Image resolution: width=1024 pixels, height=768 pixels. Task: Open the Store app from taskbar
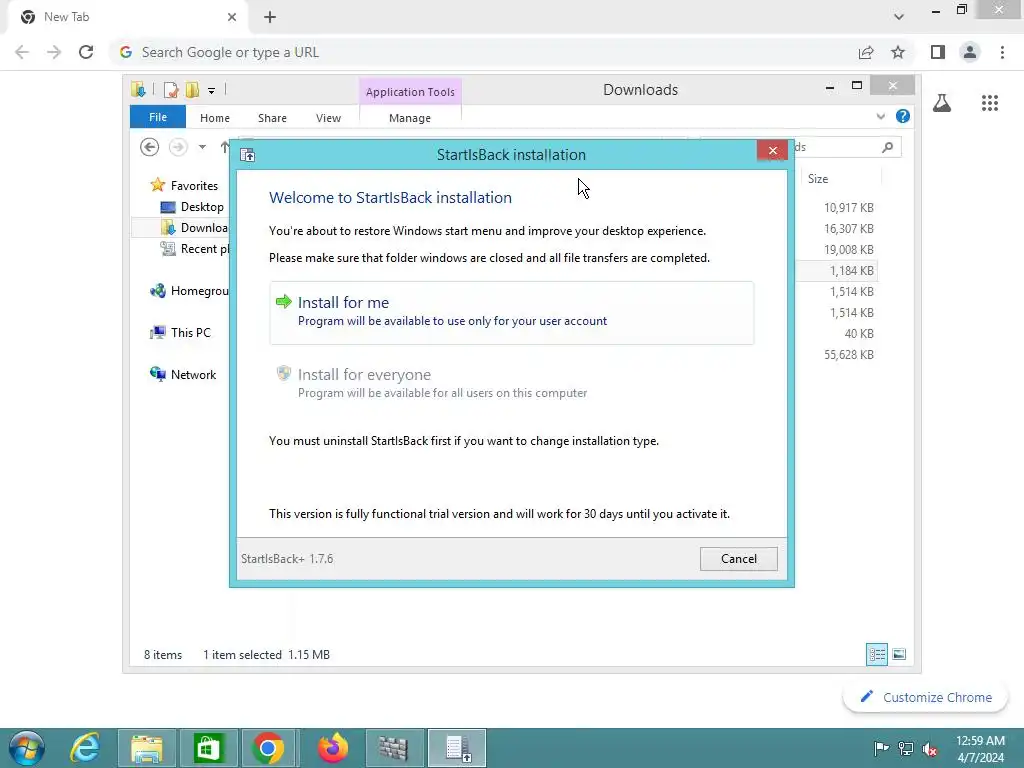208,748
